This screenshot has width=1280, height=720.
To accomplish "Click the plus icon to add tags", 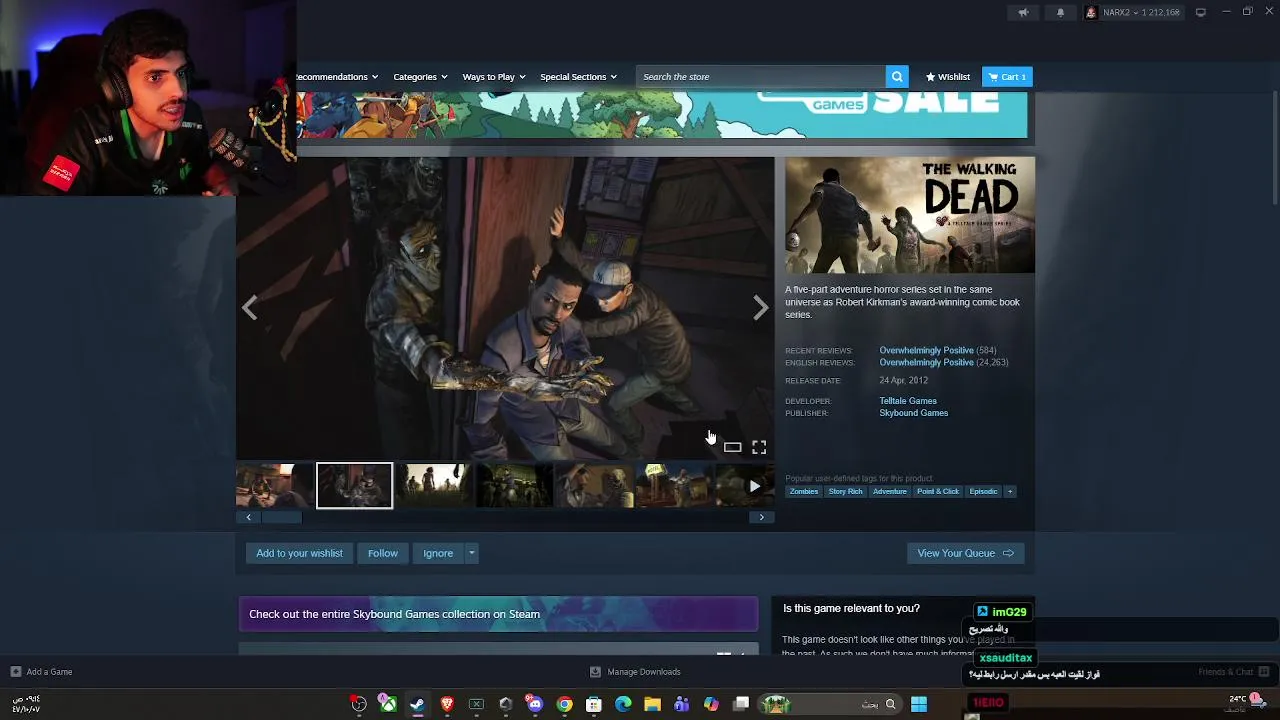I will pos(1010,491).
